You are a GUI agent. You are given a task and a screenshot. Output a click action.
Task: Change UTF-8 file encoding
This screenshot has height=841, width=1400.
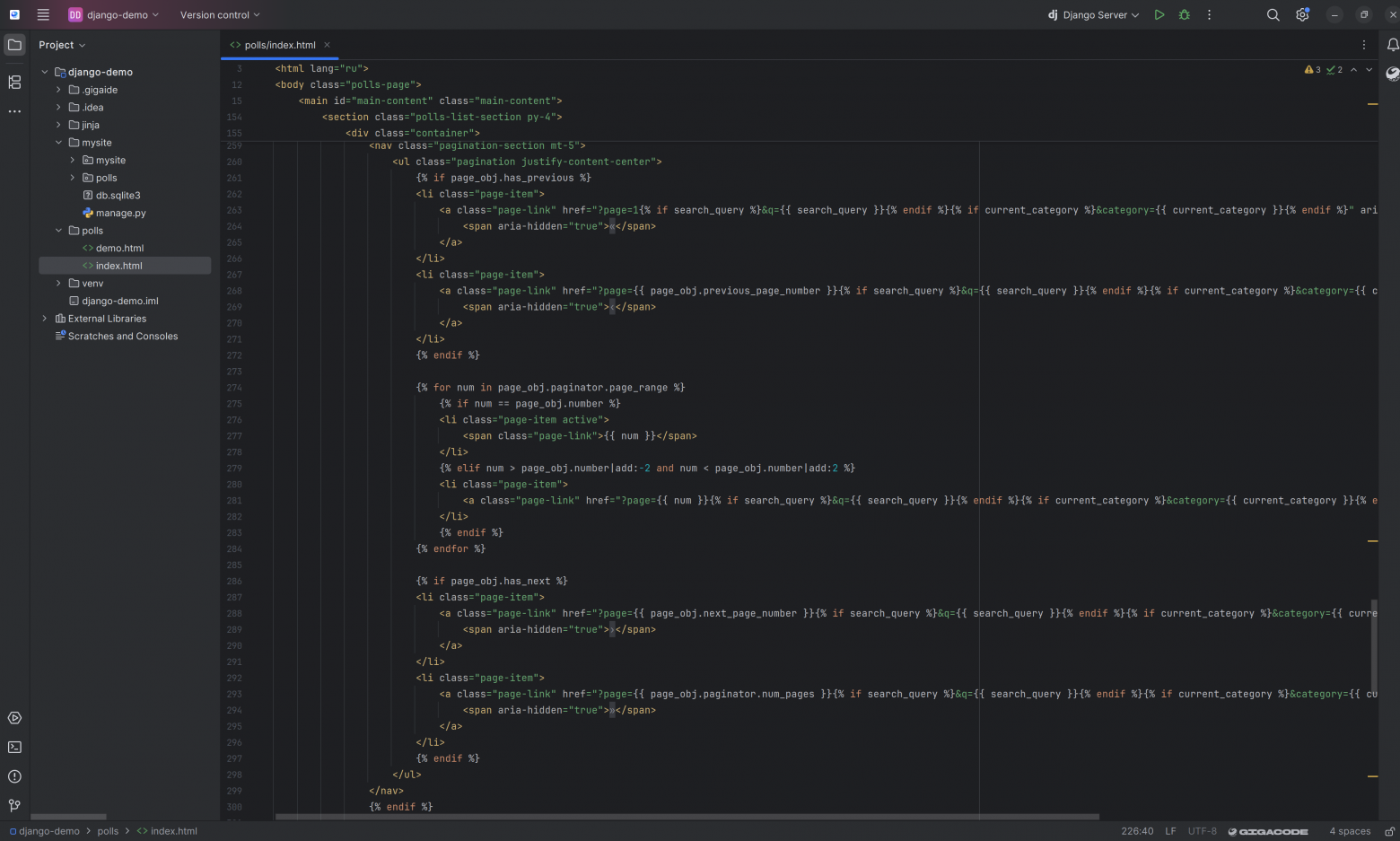click(x=1203, y=831)
